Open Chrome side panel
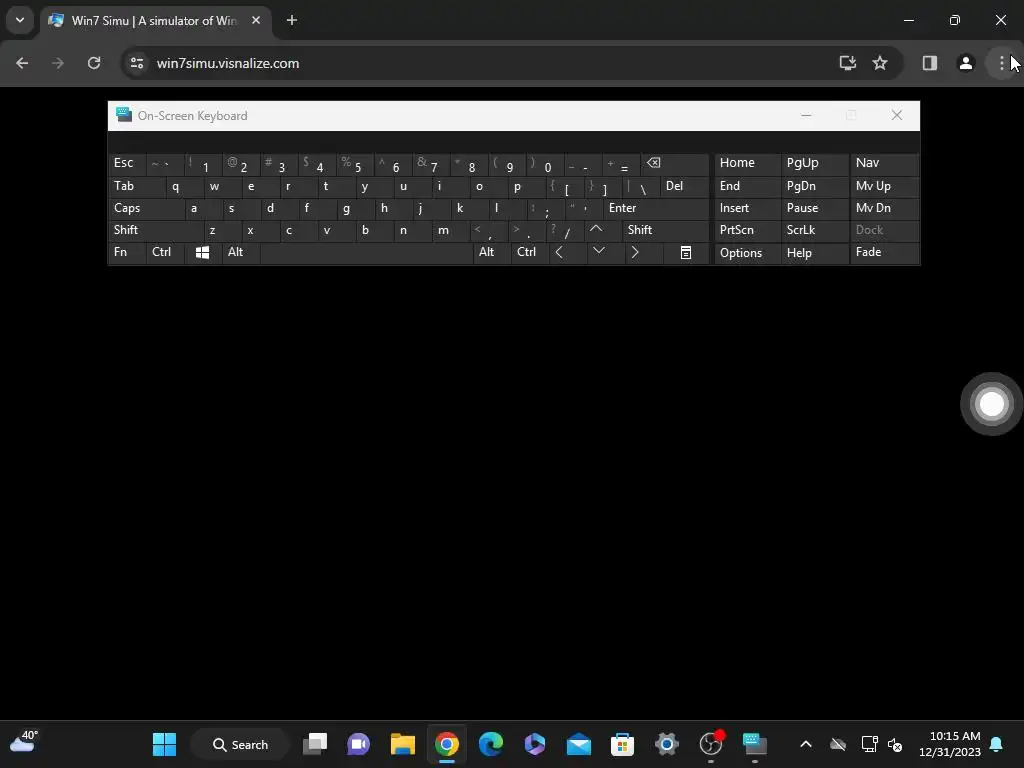The image size is (1024, 768). (929, 63)
